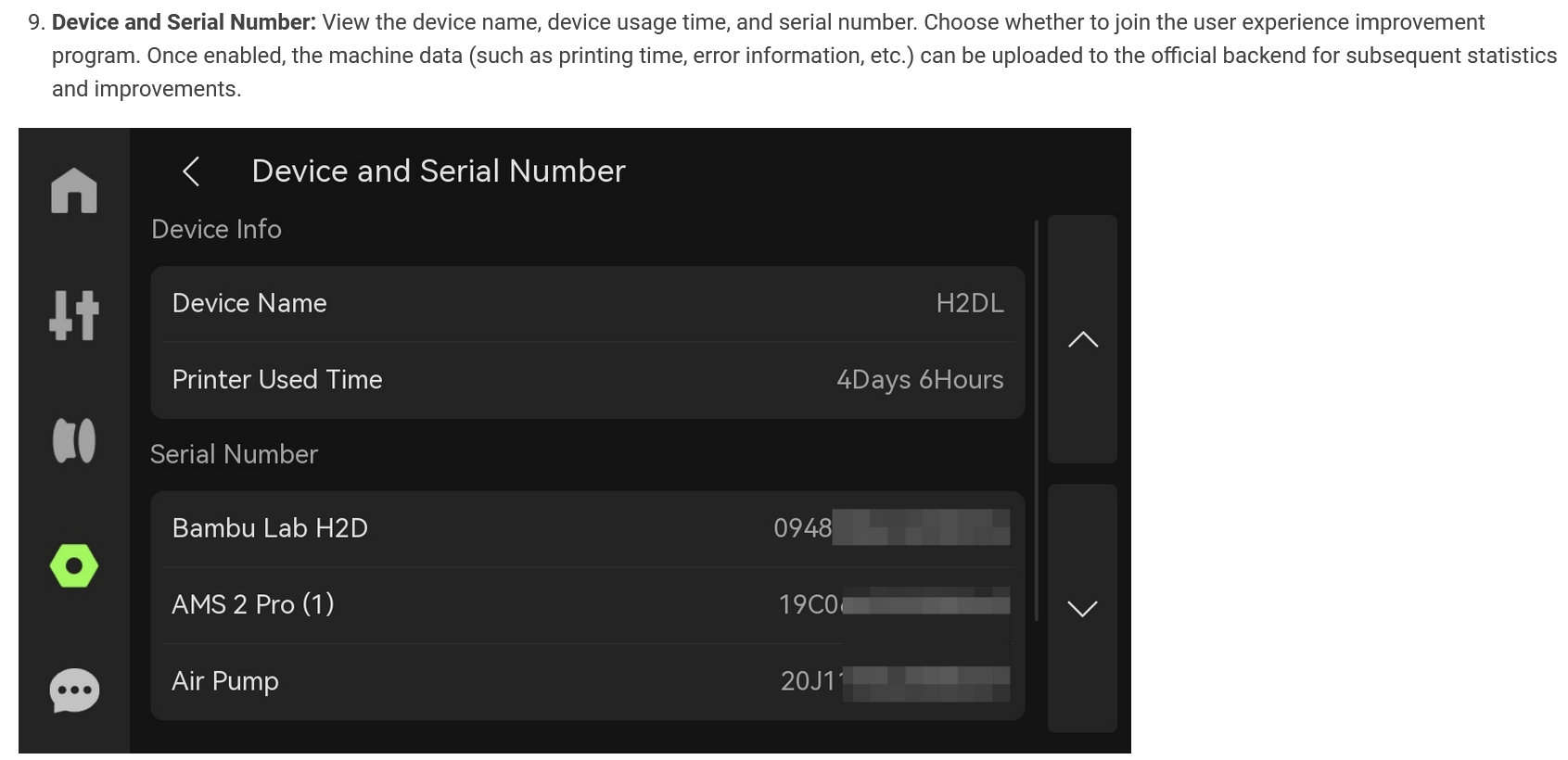Tap the H2DL device name value
The image size is (1568, 760).
coord(969,303)
